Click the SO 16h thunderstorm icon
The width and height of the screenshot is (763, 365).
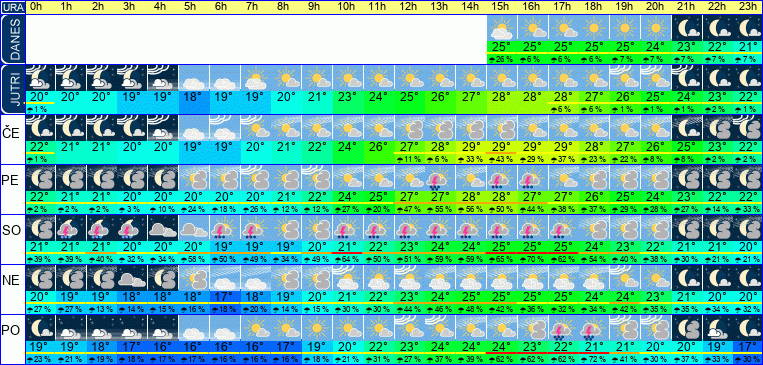tap(532, 227)
